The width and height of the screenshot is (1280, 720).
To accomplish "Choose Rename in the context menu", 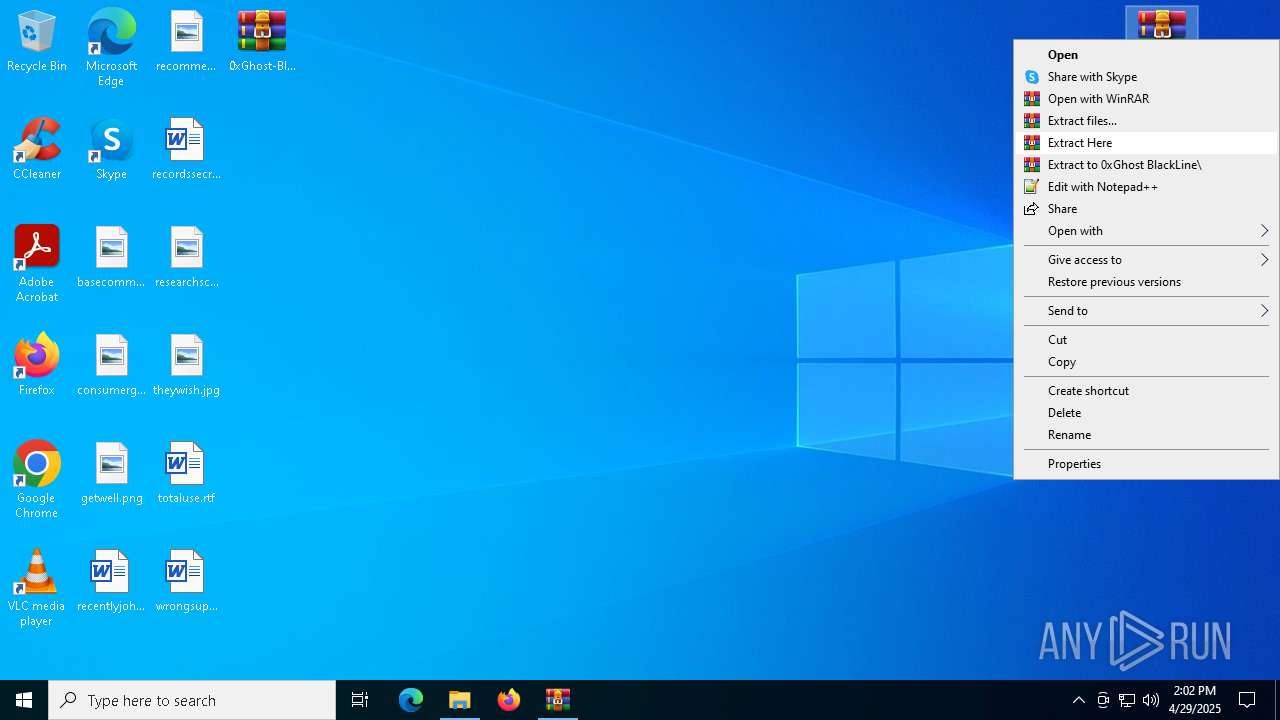I will 1146,435.
